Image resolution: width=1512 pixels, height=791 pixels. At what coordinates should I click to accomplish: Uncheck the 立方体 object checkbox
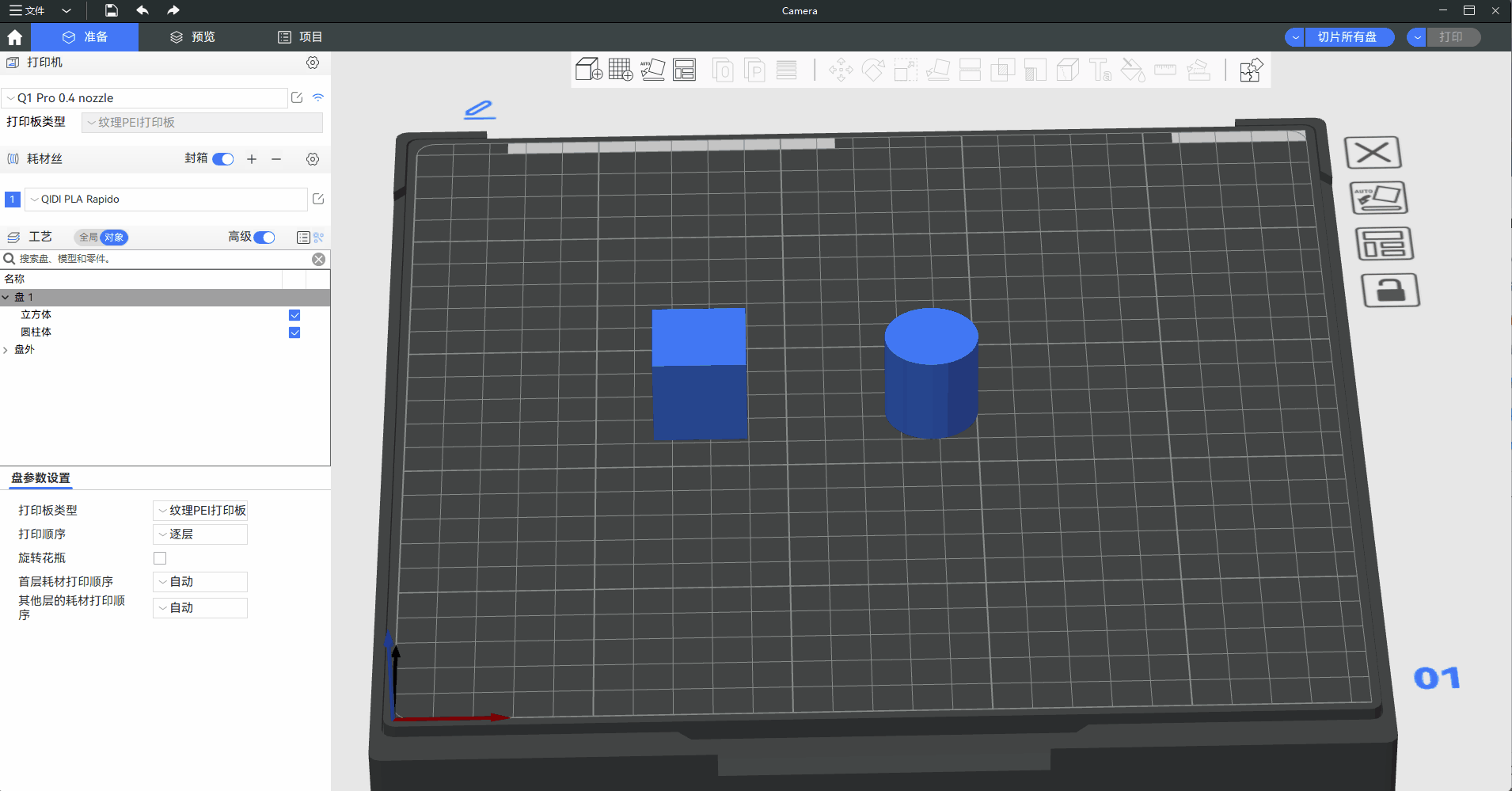click(294, 315)
